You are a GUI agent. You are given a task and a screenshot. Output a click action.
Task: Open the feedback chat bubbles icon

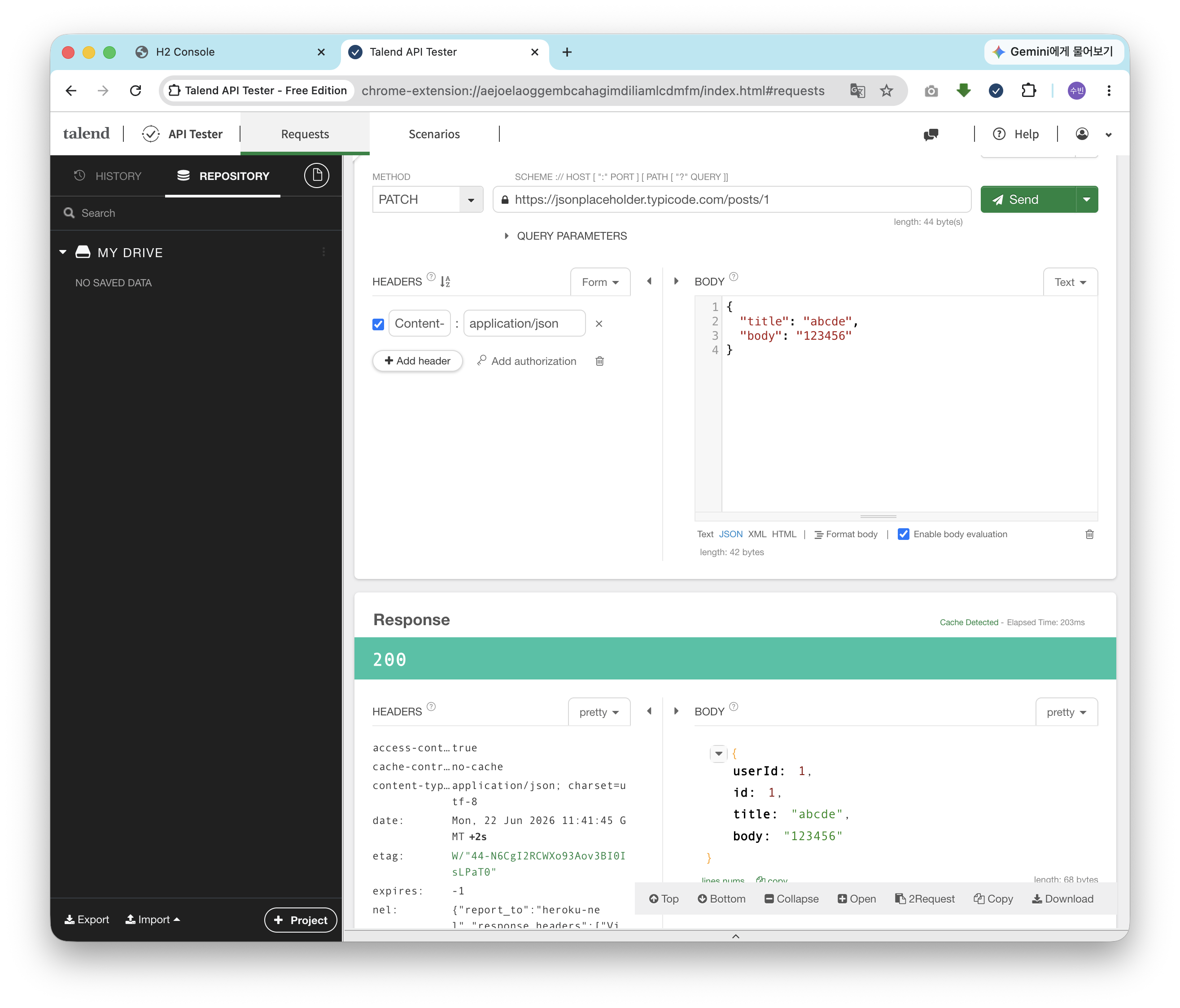pyautogui.click(x=931, y=135)
